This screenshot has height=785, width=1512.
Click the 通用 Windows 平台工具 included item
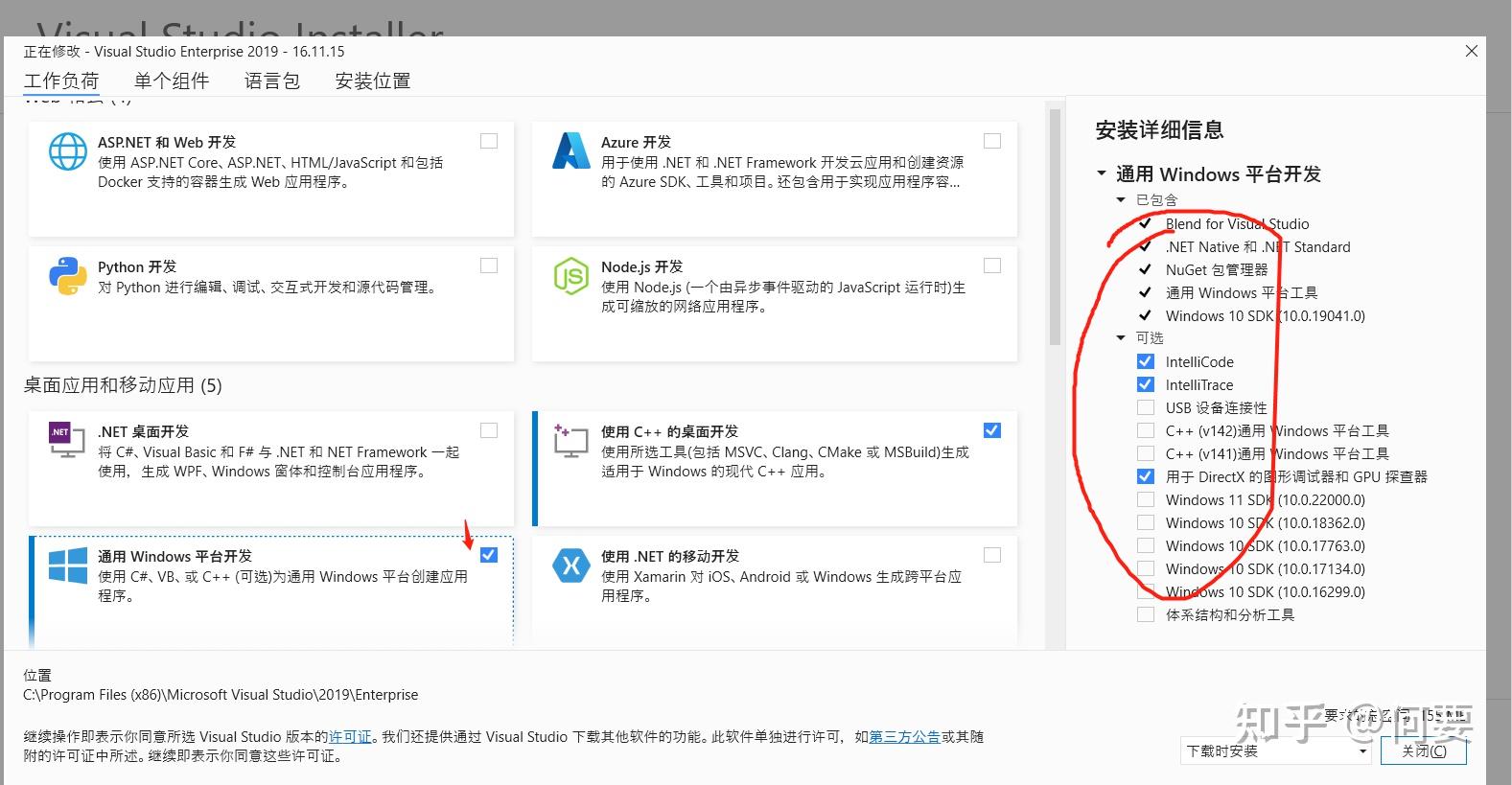coord(1242,292)
